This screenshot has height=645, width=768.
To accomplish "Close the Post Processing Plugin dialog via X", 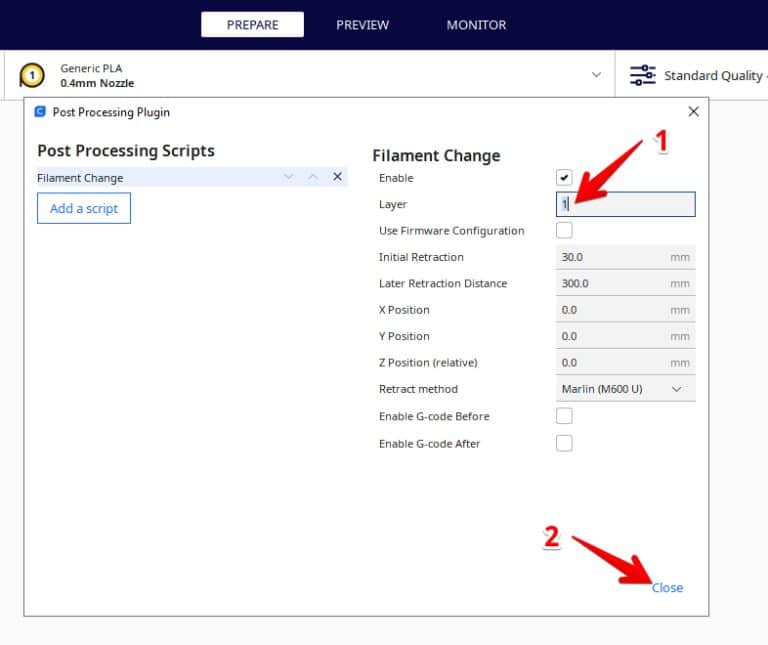I will [x=693, y=112].
